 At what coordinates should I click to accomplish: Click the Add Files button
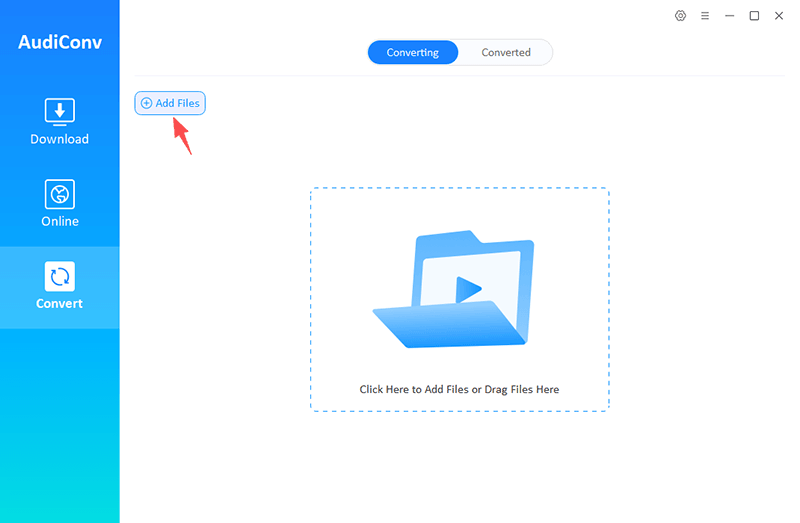point(170,103)
